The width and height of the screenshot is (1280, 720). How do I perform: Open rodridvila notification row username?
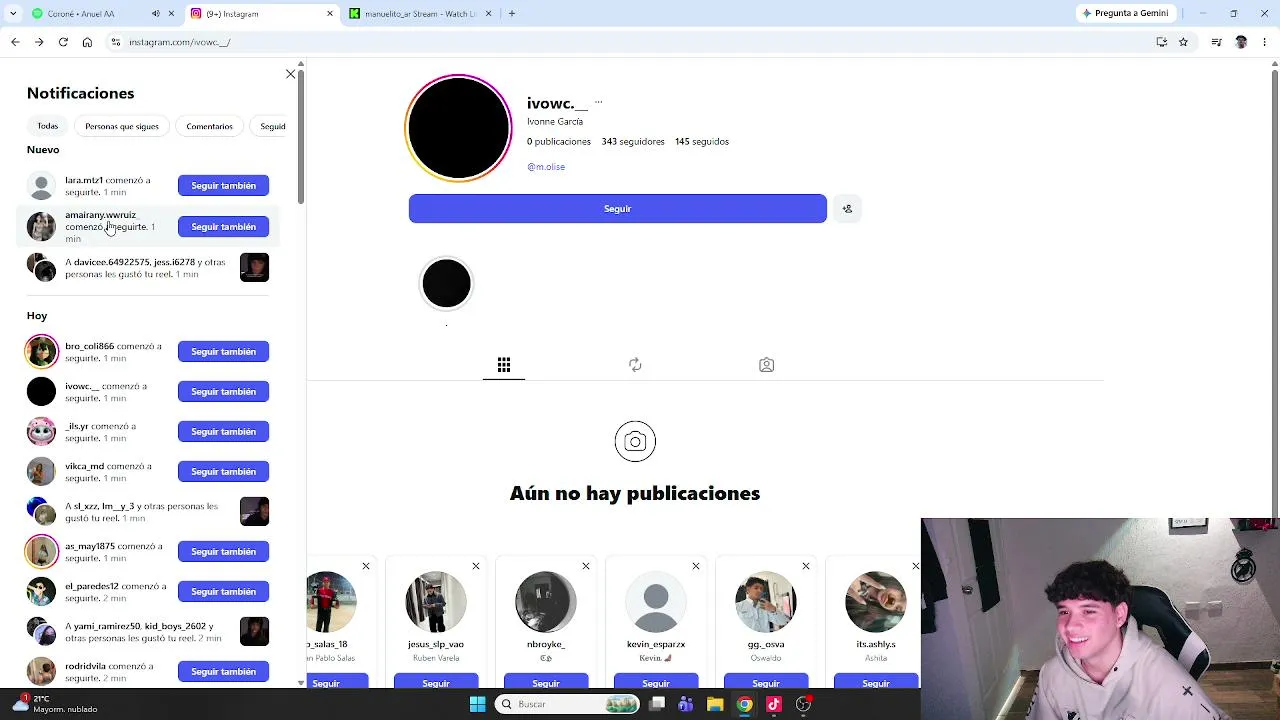(86, 667)
